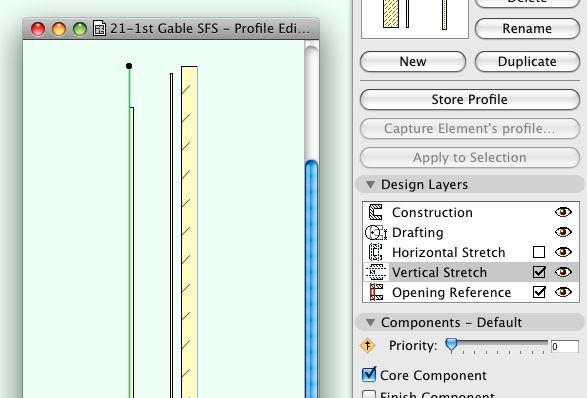Uncheck Core Component checkbox

click(x=369, y=375)
